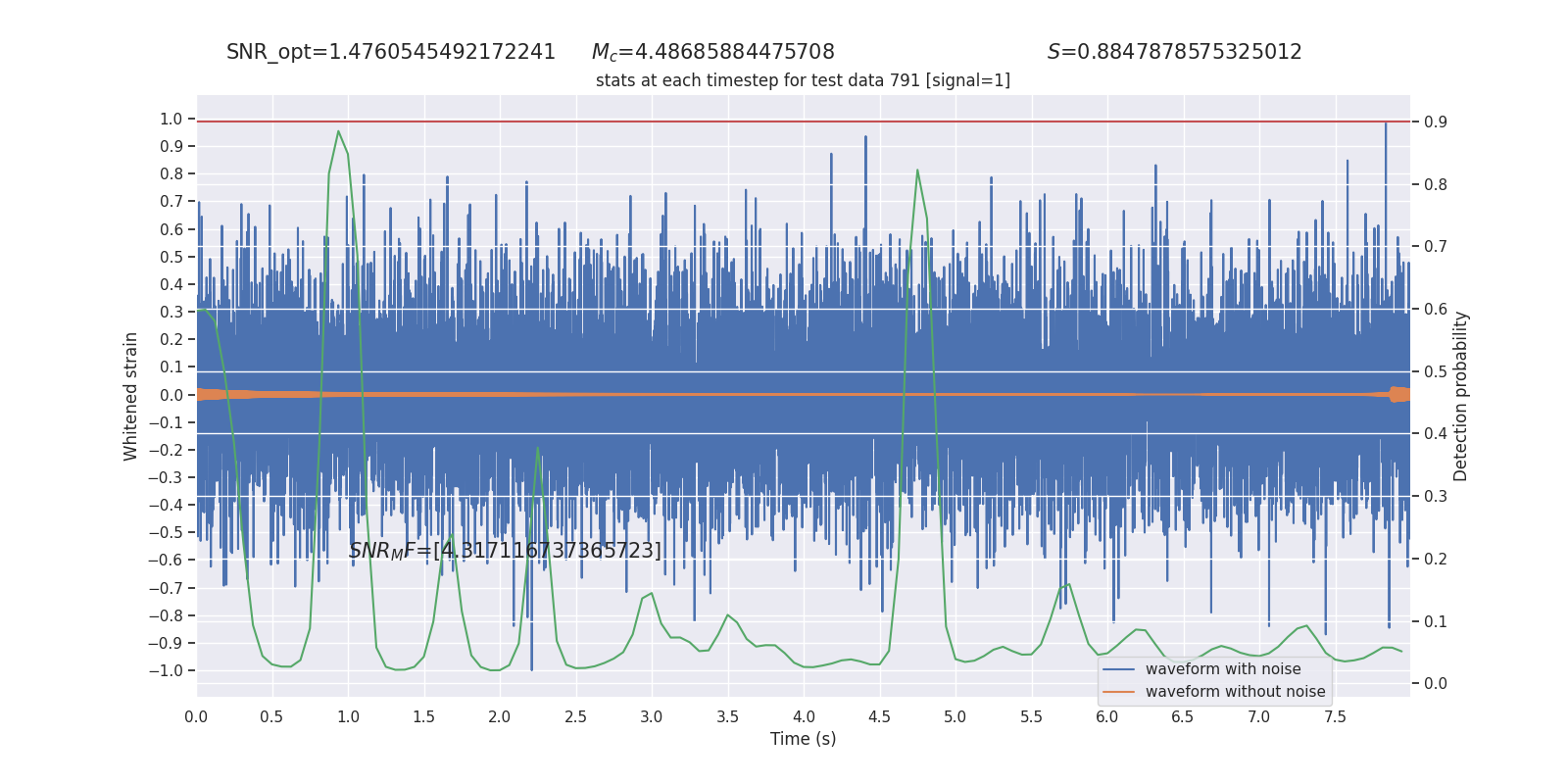This screenshot has height=784, width=1568.
Task: Click the left y-axis tick label −1.0
Action: pyautogui.click(x=166, y=670)
